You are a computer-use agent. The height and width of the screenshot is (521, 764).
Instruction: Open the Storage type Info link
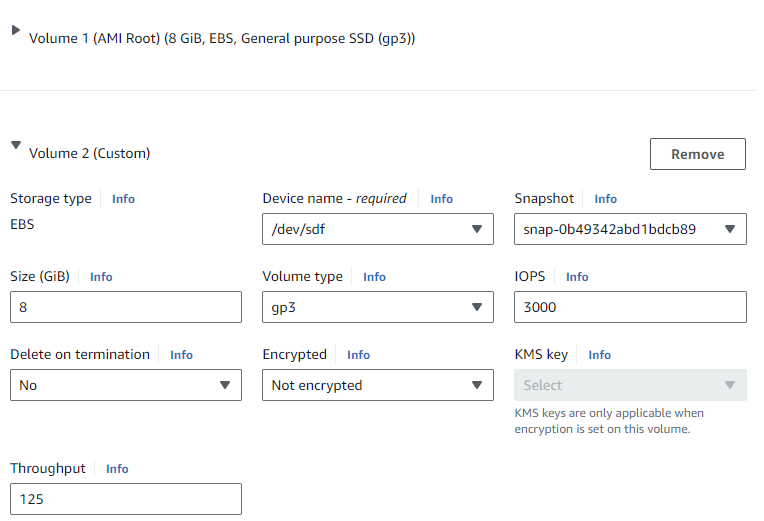click(123, 199)
